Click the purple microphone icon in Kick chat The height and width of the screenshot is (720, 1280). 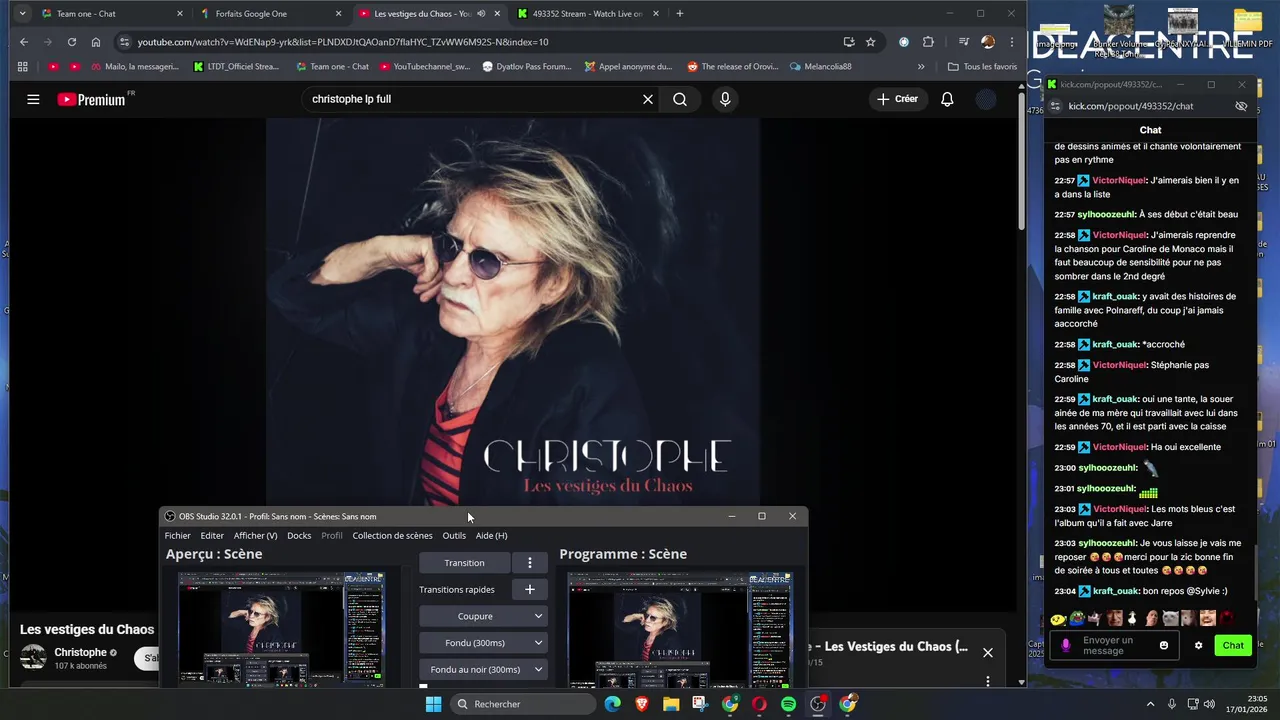[1065, 645]
